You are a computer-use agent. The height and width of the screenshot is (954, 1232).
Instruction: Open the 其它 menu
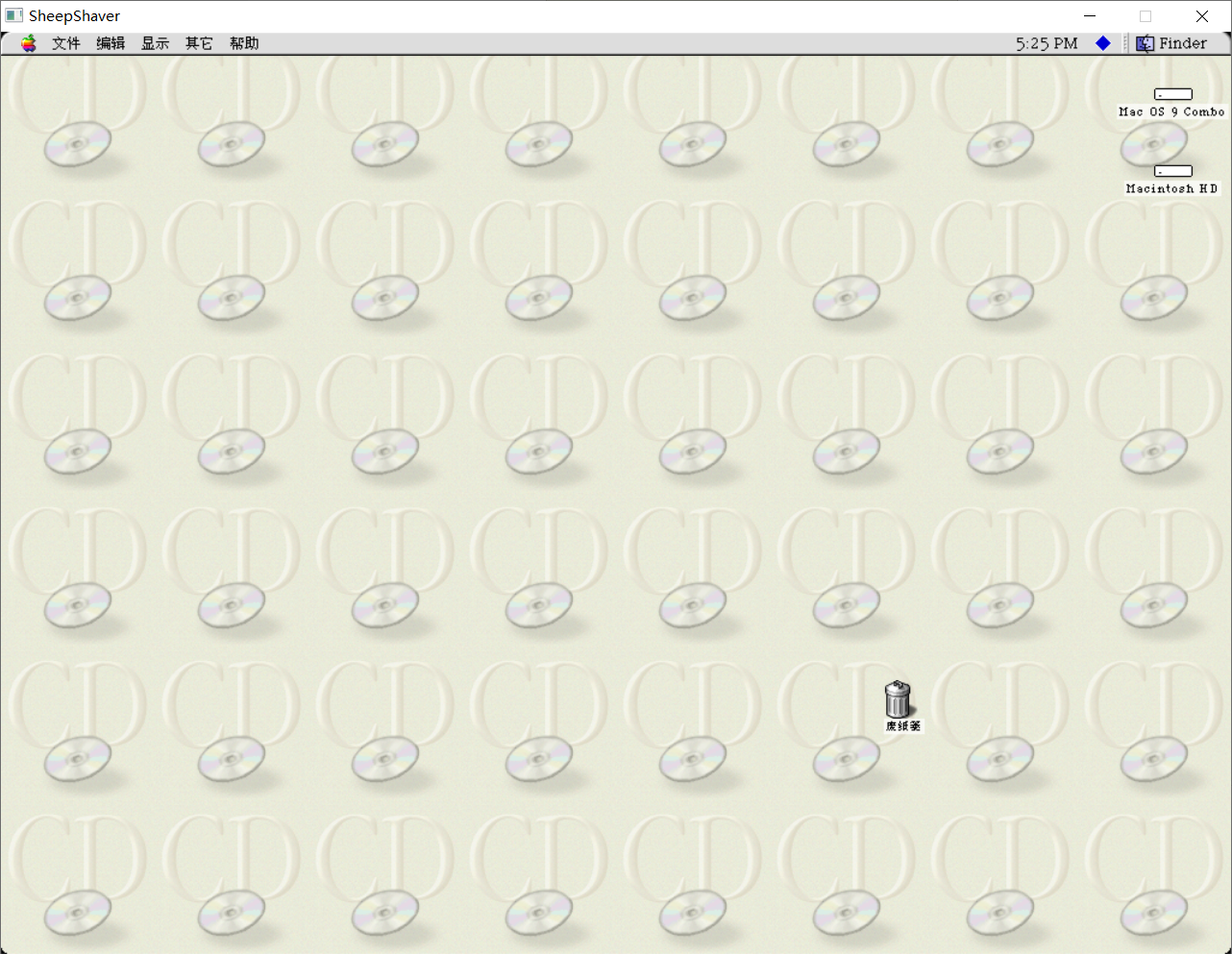[198, 42]
